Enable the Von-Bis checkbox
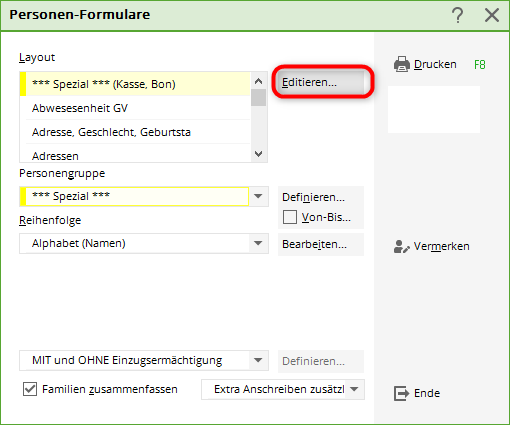The image size is (510, 425). tap(290, 217)
